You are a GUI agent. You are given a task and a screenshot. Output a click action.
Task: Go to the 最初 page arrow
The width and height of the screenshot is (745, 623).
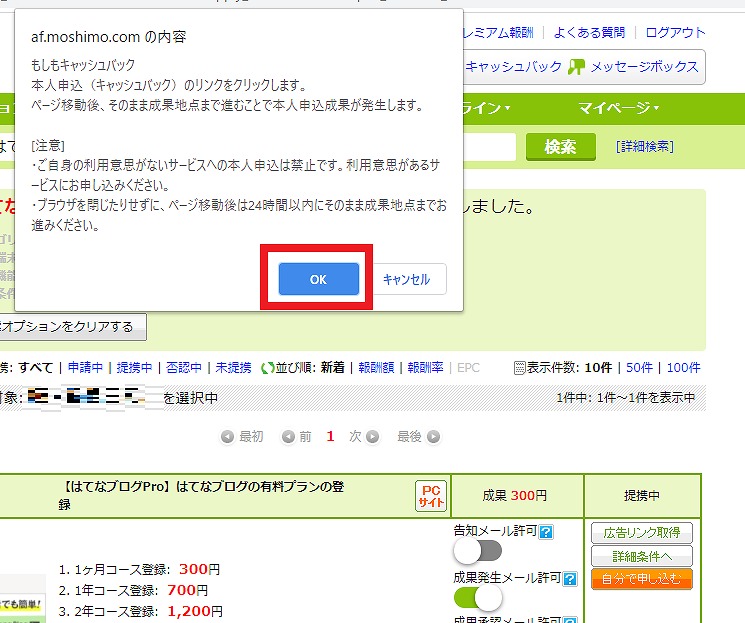(228, 436)
